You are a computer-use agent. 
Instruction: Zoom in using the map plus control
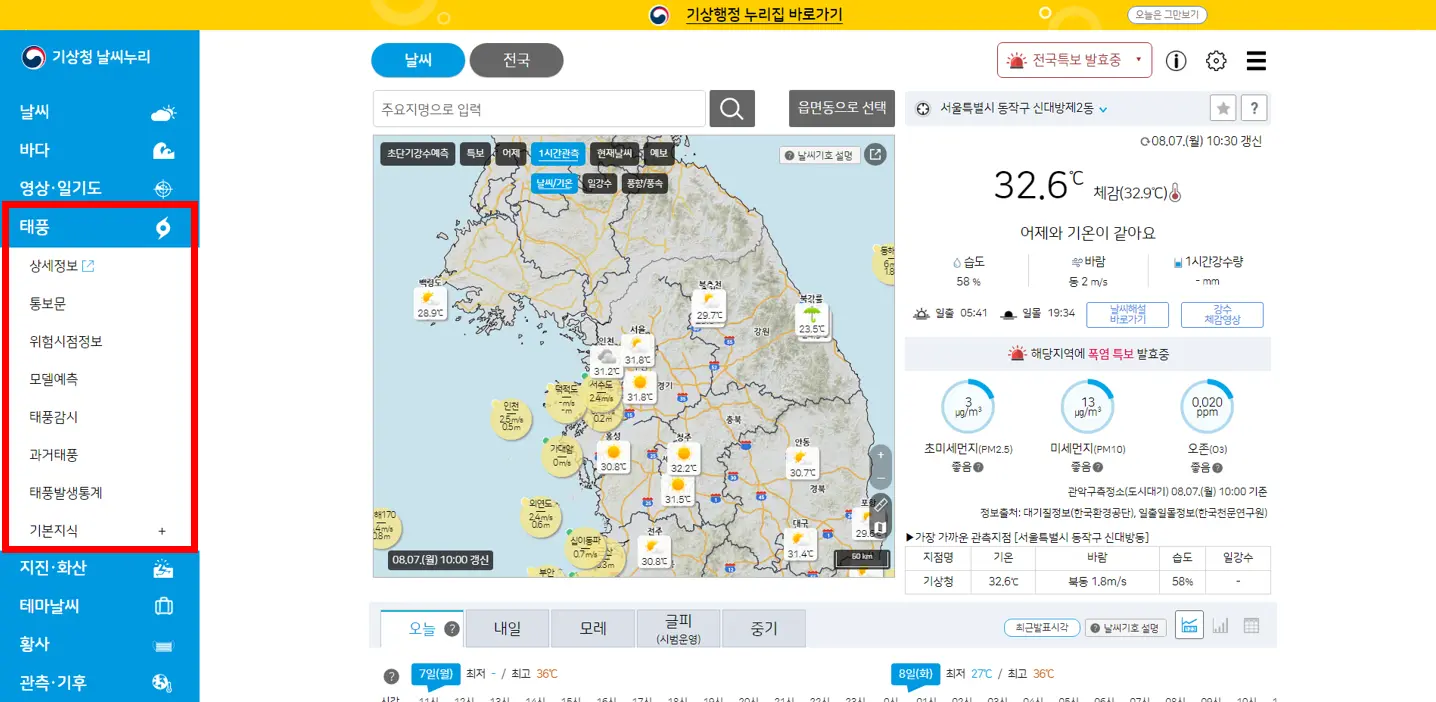point(879,456)
